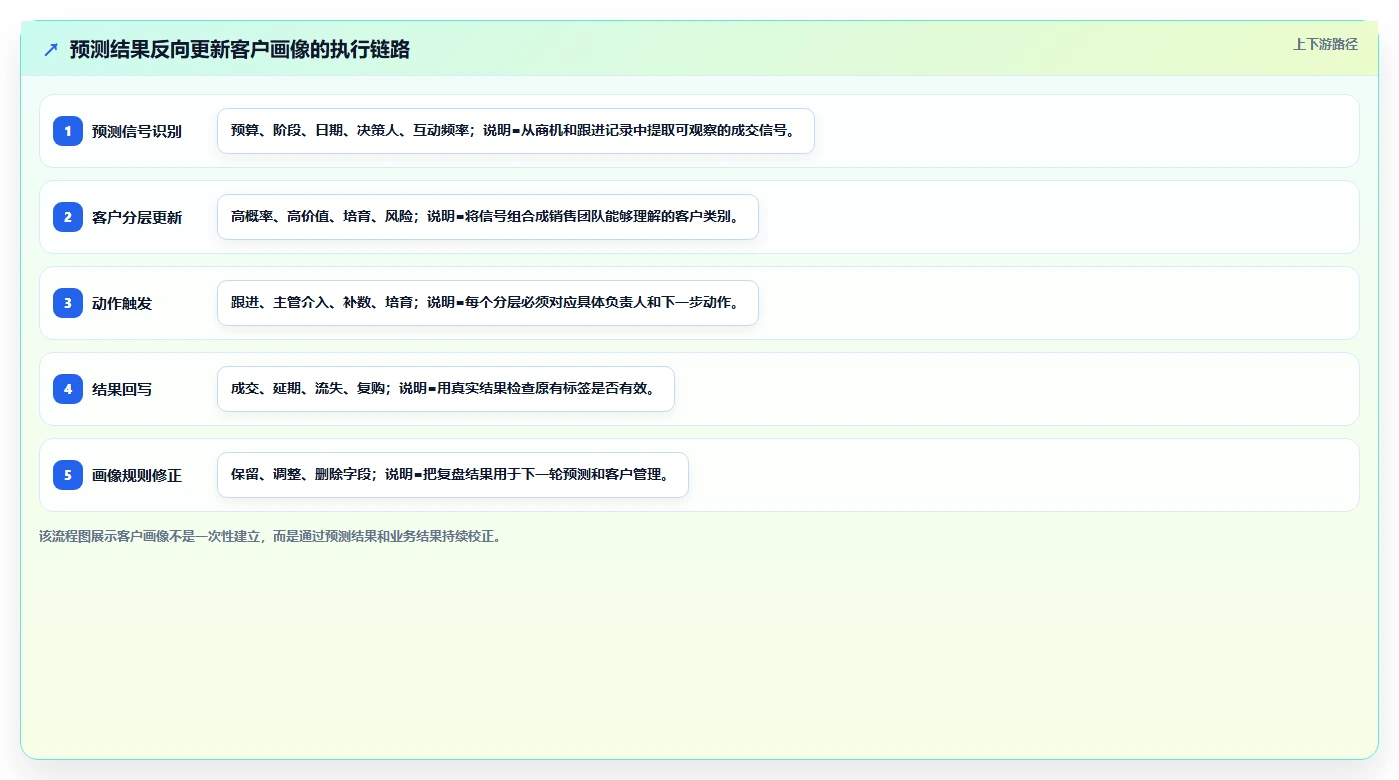Click the footnote text 该流程图展示客户画像
The image size is (1399, 780).
pos(272,536)
